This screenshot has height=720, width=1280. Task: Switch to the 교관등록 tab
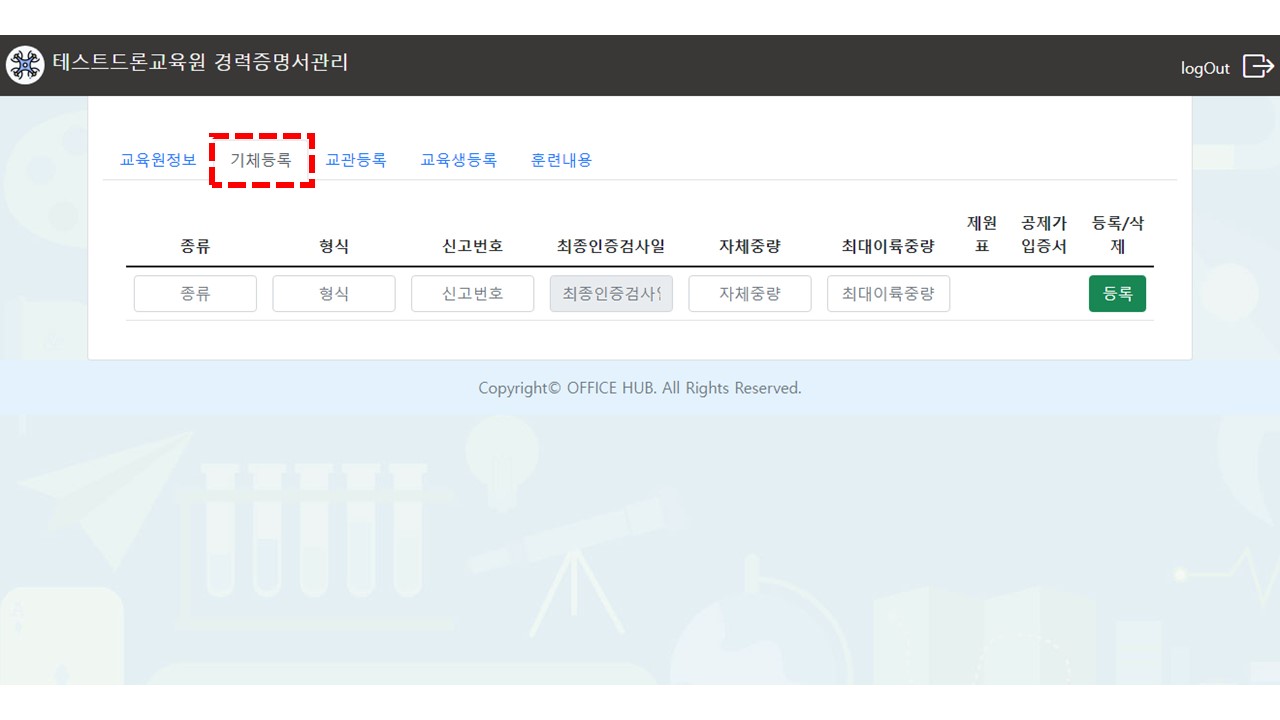356,160
